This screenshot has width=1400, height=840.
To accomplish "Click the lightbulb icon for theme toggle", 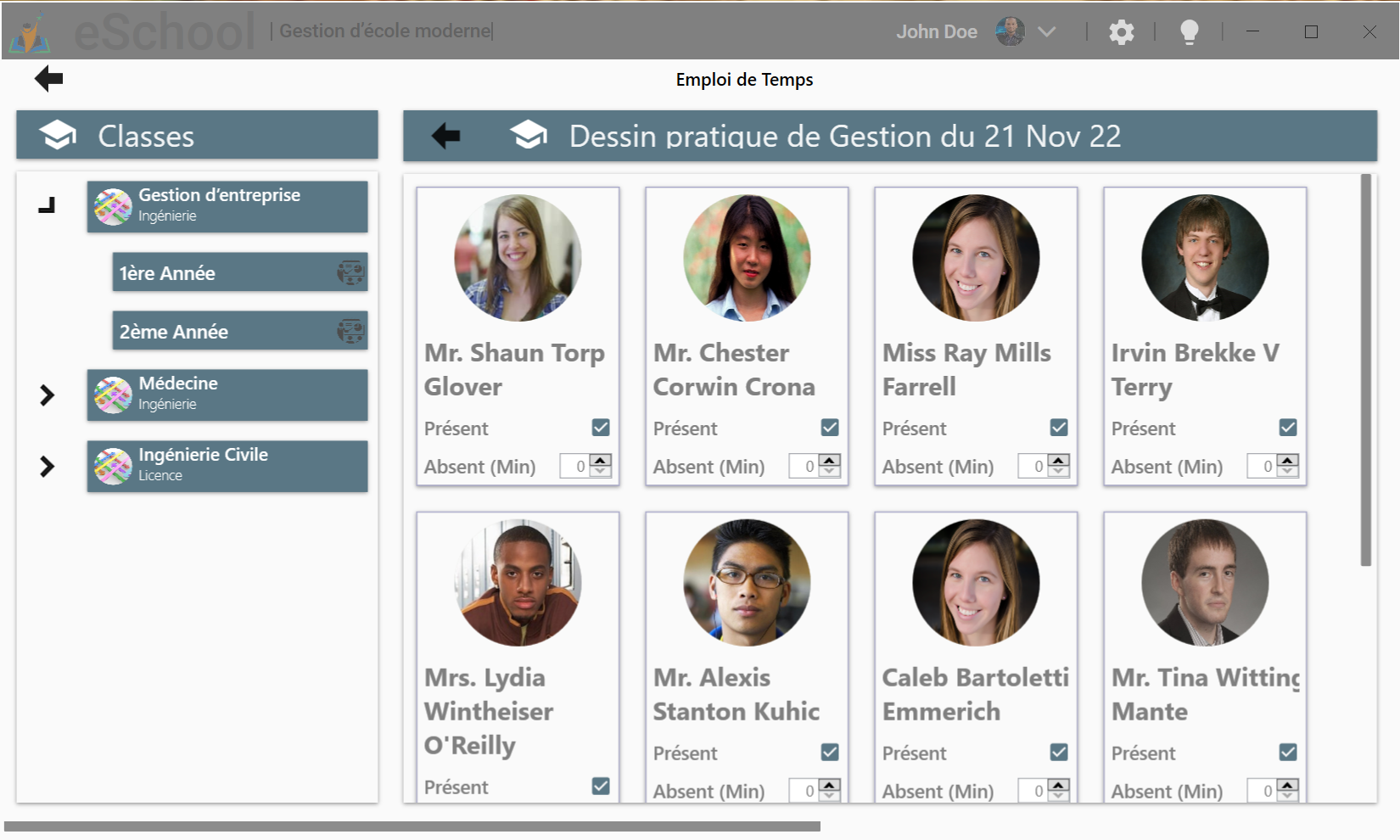I will (1189, 31).
